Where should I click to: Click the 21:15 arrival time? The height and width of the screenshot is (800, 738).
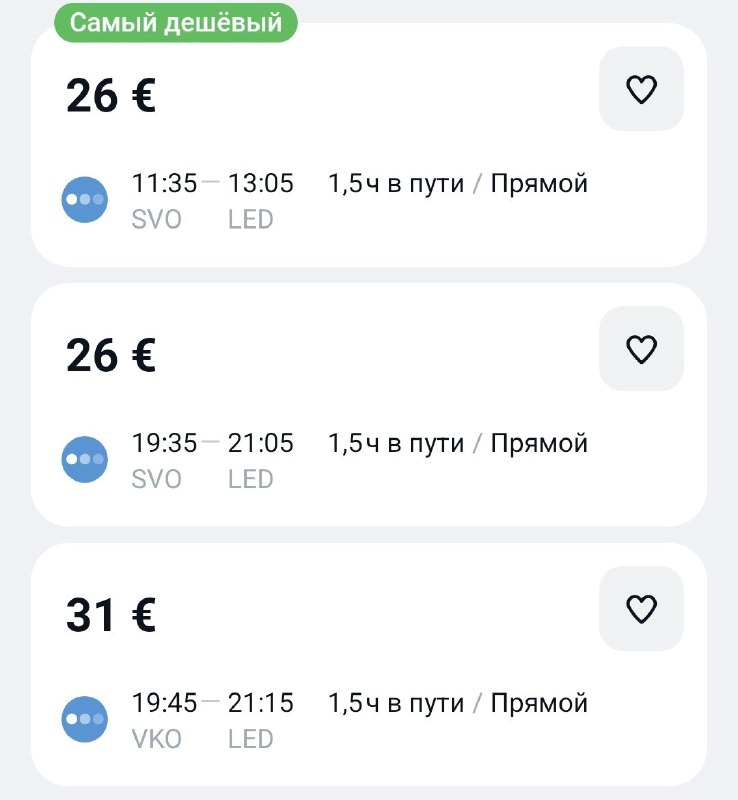pyautogui.click(x=261, y=703)
